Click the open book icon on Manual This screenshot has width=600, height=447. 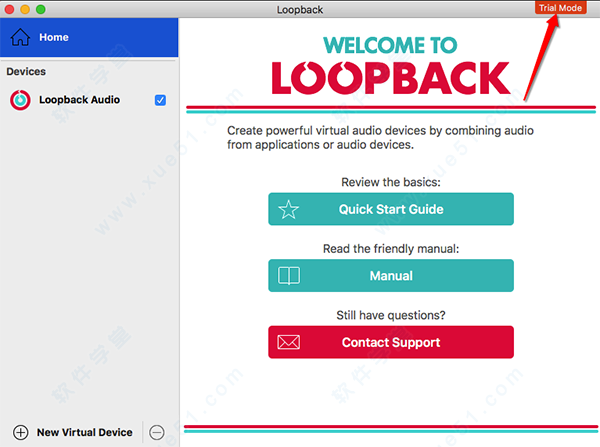tap(289, 276)
